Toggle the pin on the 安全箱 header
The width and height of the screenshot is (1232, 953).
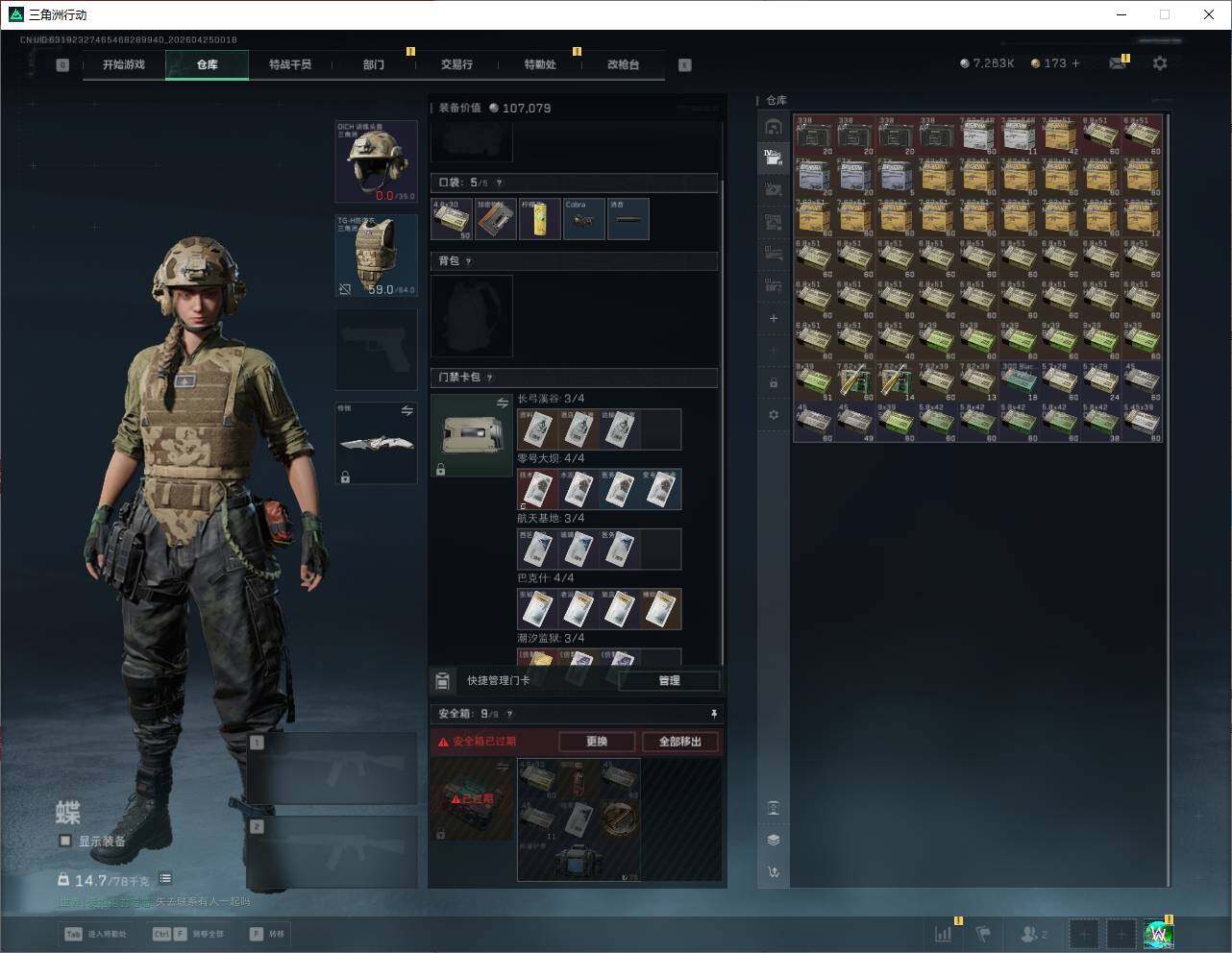[714, 714]
